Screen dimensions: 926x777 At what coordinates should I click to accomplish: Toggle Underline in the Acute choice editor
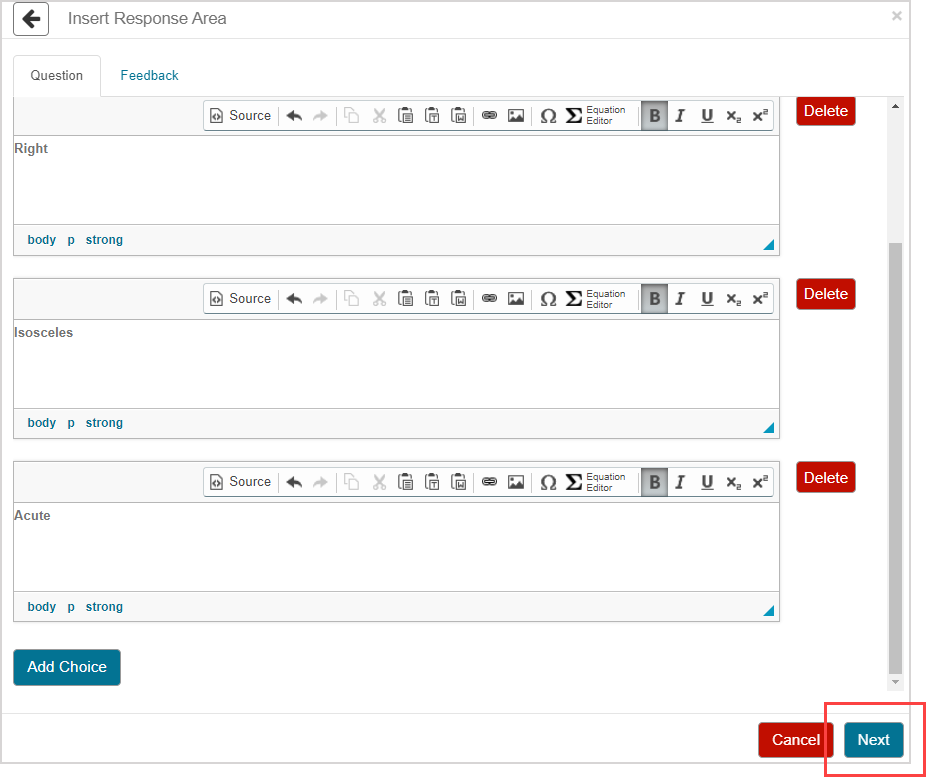coord(707,482)
